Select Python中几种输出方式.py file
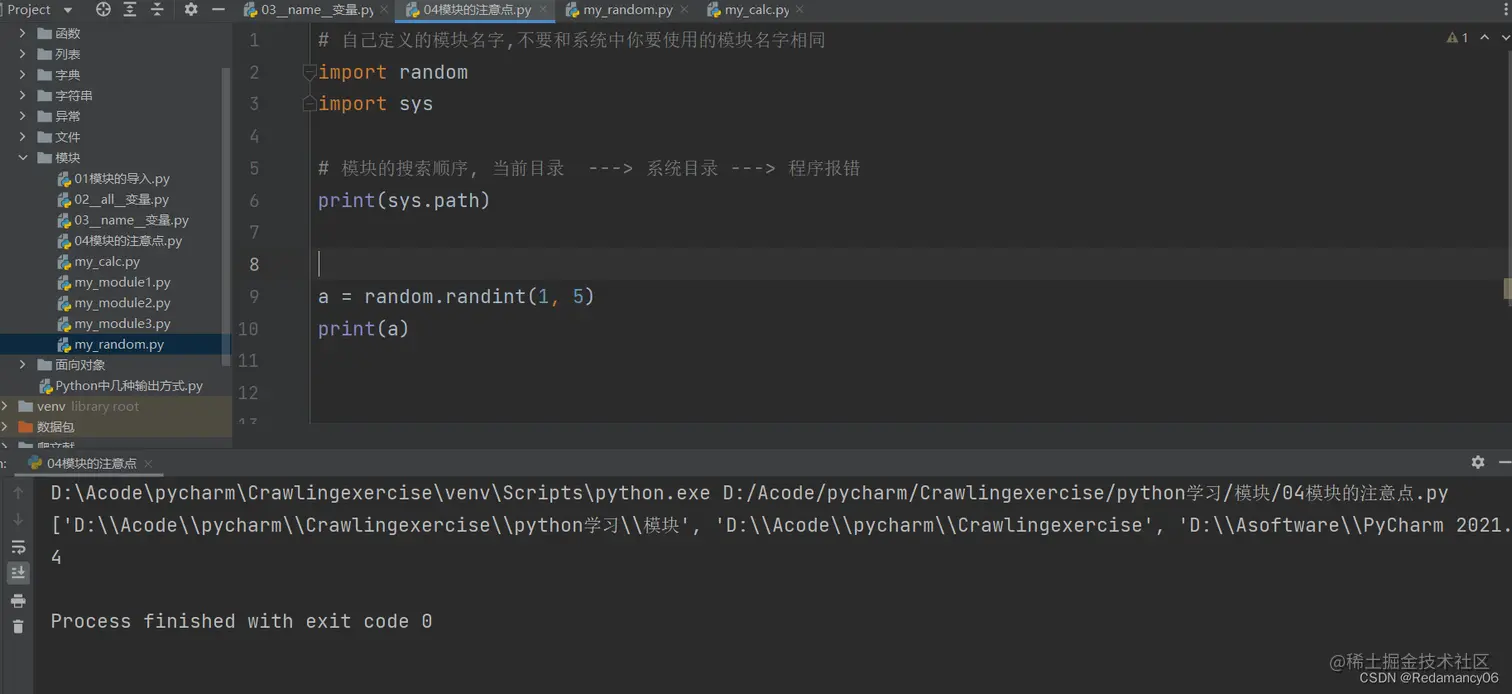The width and height of the screenshot is (1512, 694). click(129, 386)
